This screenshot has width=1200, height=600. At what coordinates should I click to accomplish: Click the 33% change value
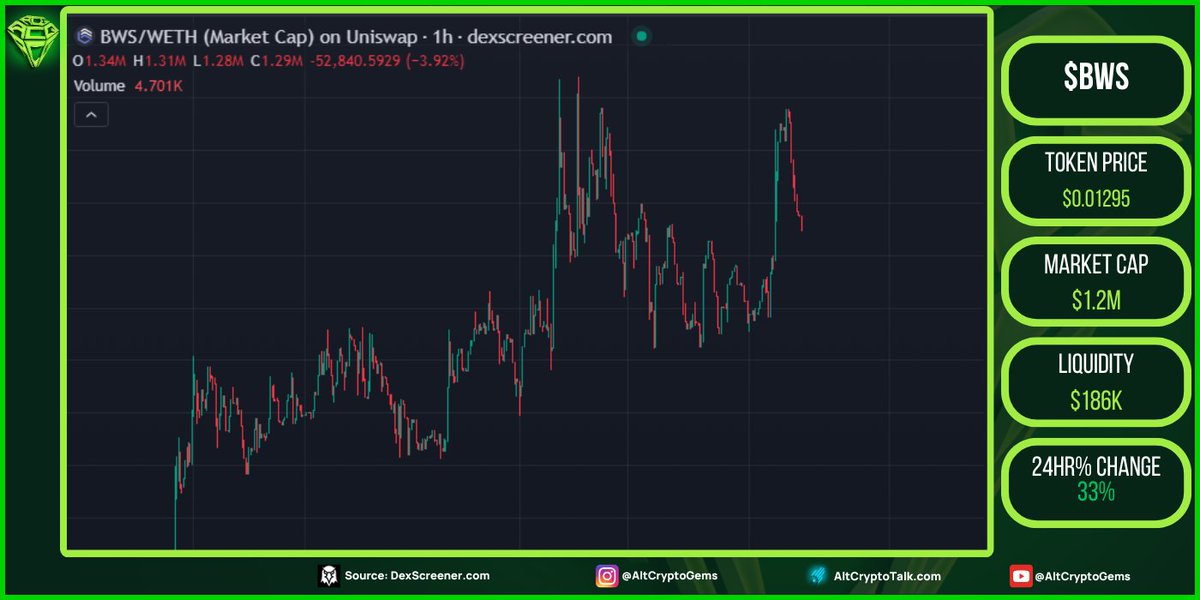coord(1096,492)
